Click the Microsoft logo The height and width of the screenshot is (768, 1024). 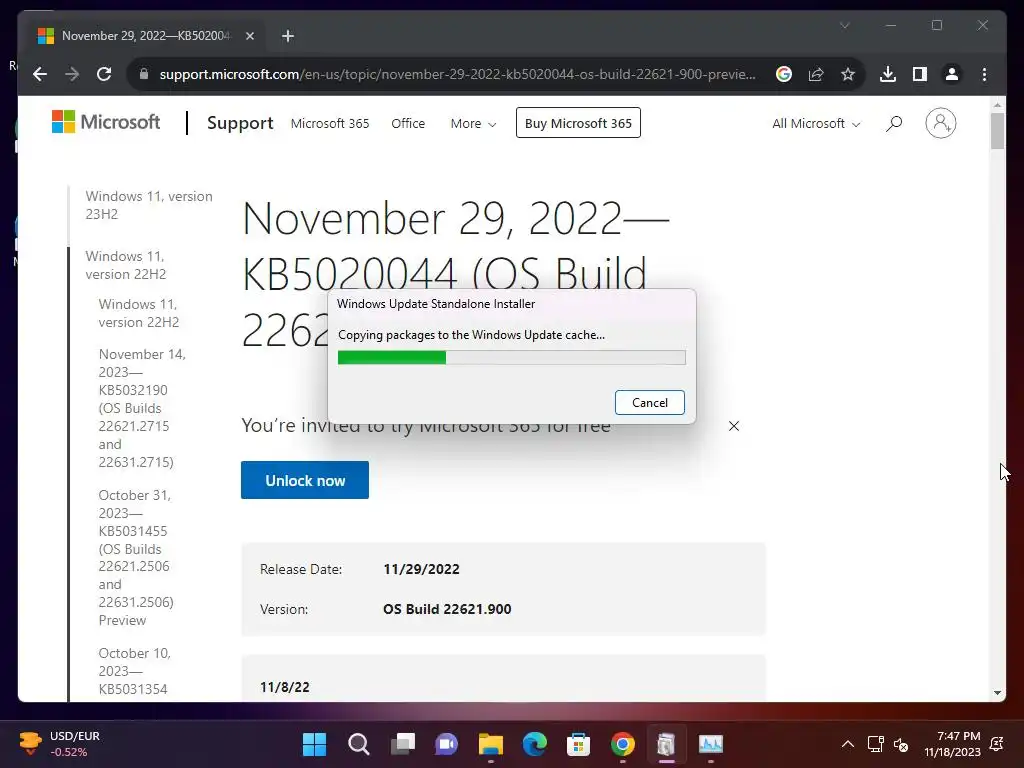[106, 122]
